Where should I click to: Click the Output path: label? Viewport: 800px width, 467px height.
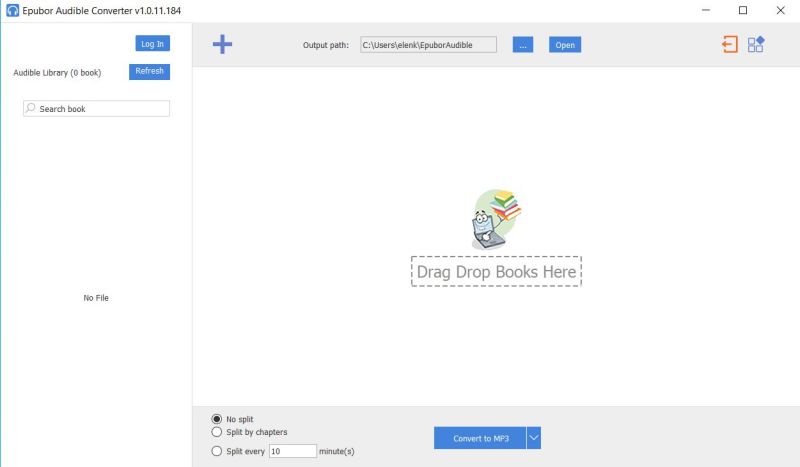(x=326, y=45)
